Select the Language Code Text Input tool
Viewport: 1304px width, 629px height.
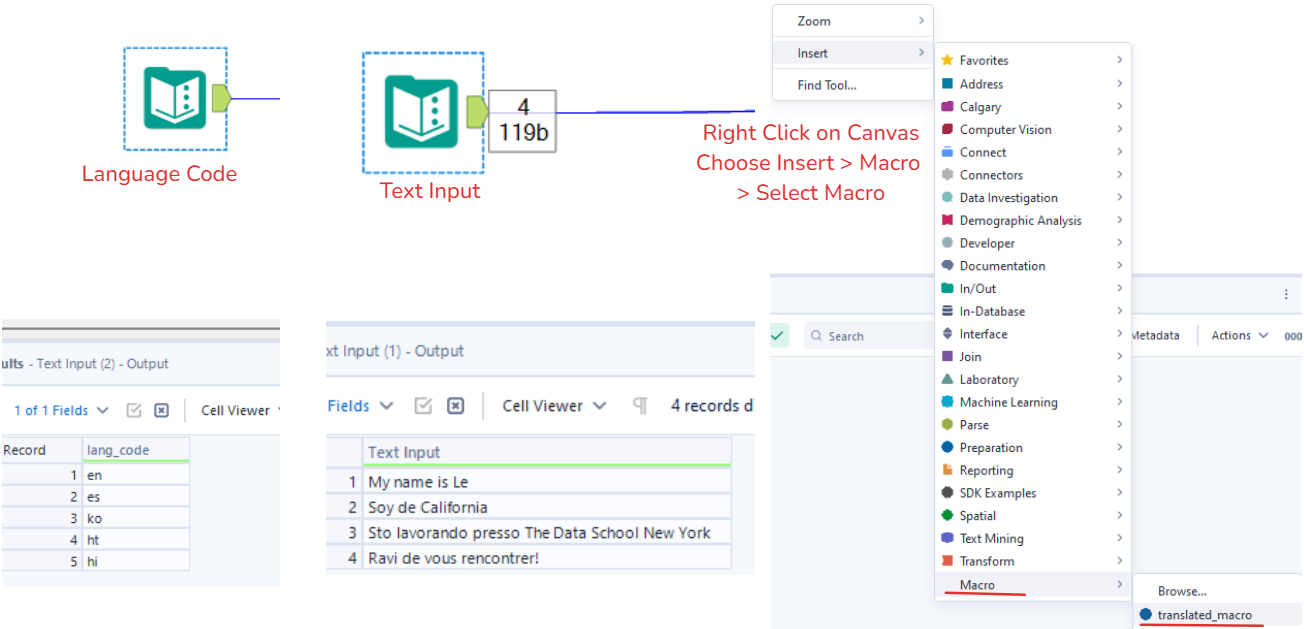[x=175, y=98]
